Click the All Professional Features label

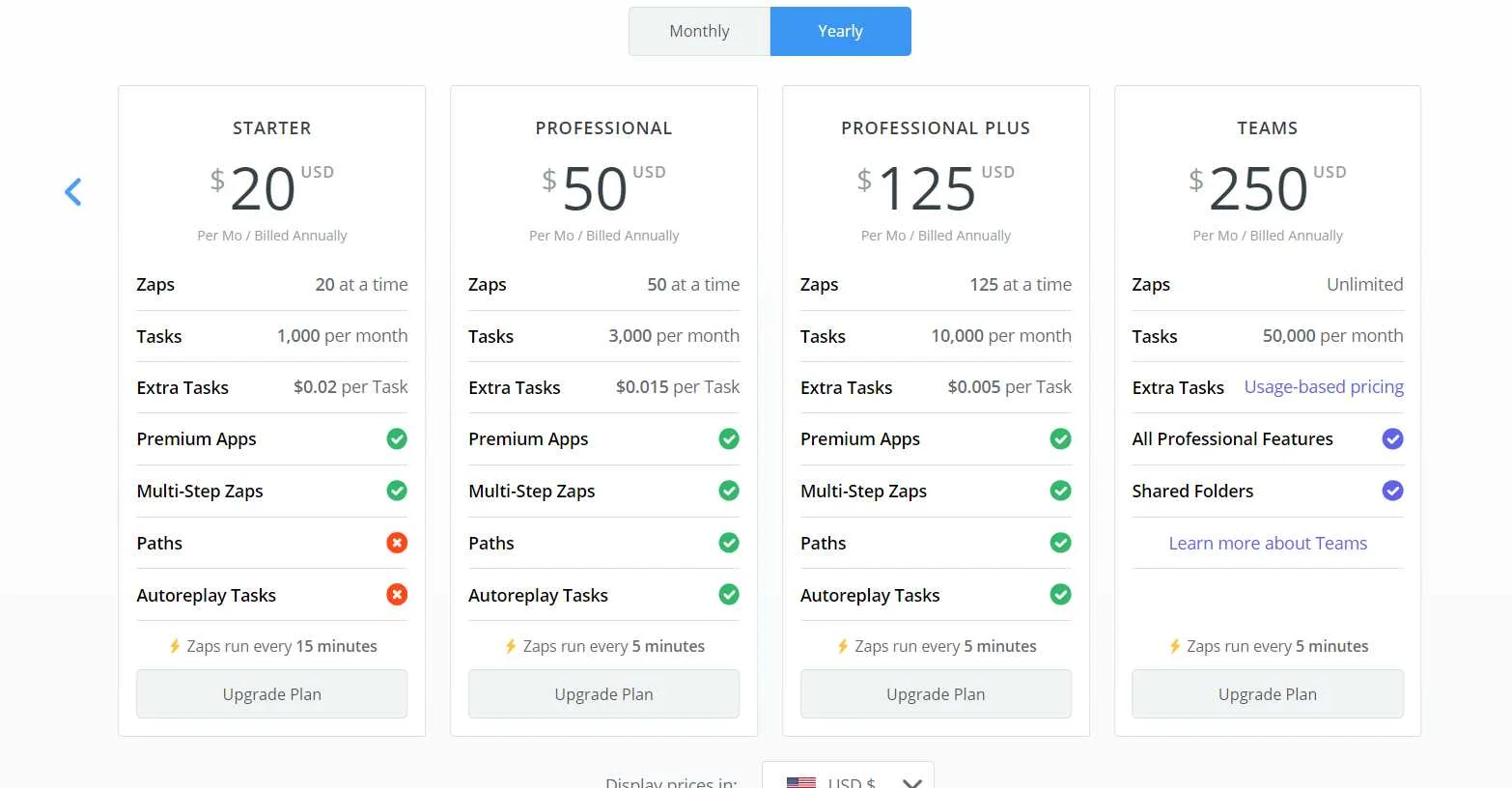coord(1232,439)
